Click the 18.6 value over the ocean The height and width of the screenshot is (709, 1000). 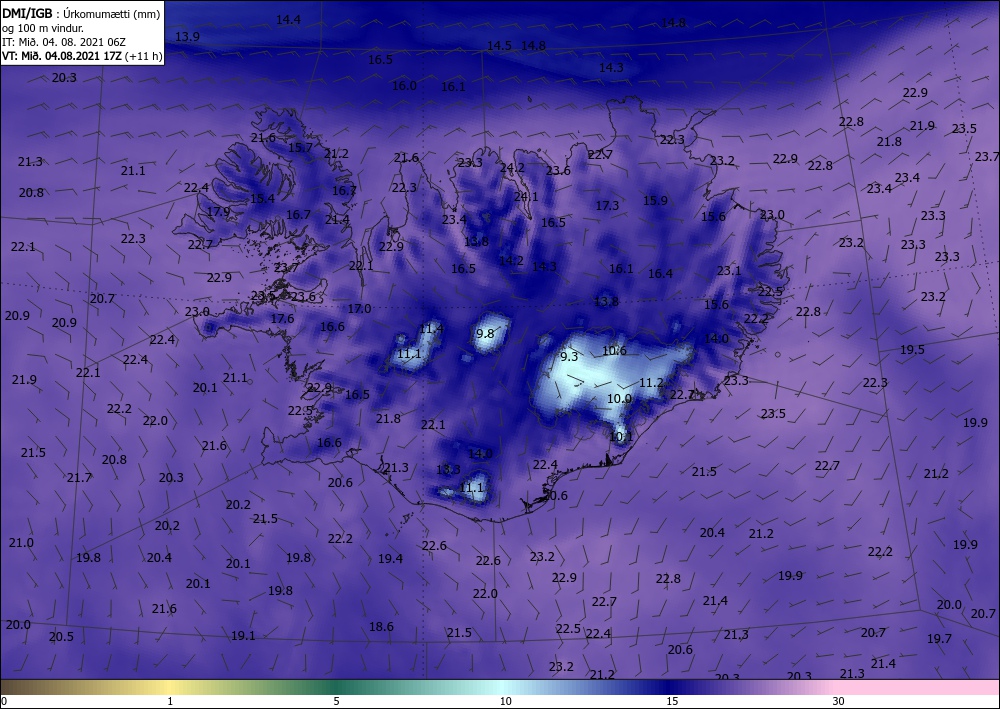[381, 627]
